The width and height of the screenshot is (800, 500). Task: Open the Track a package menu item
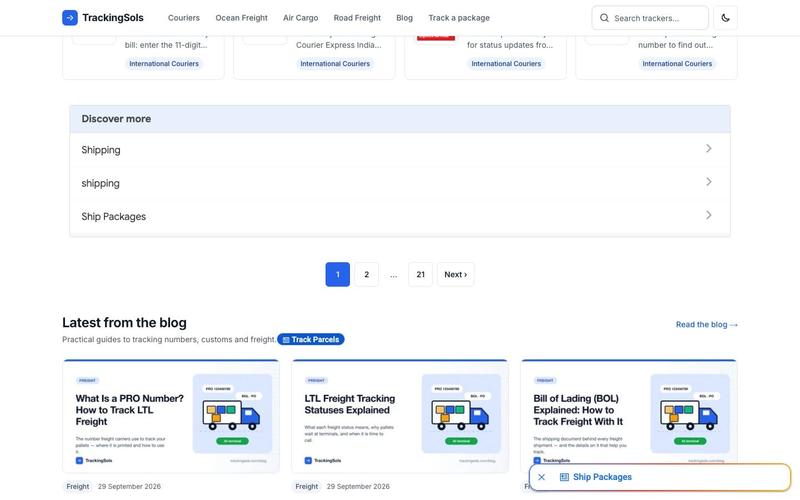(459, 18)
